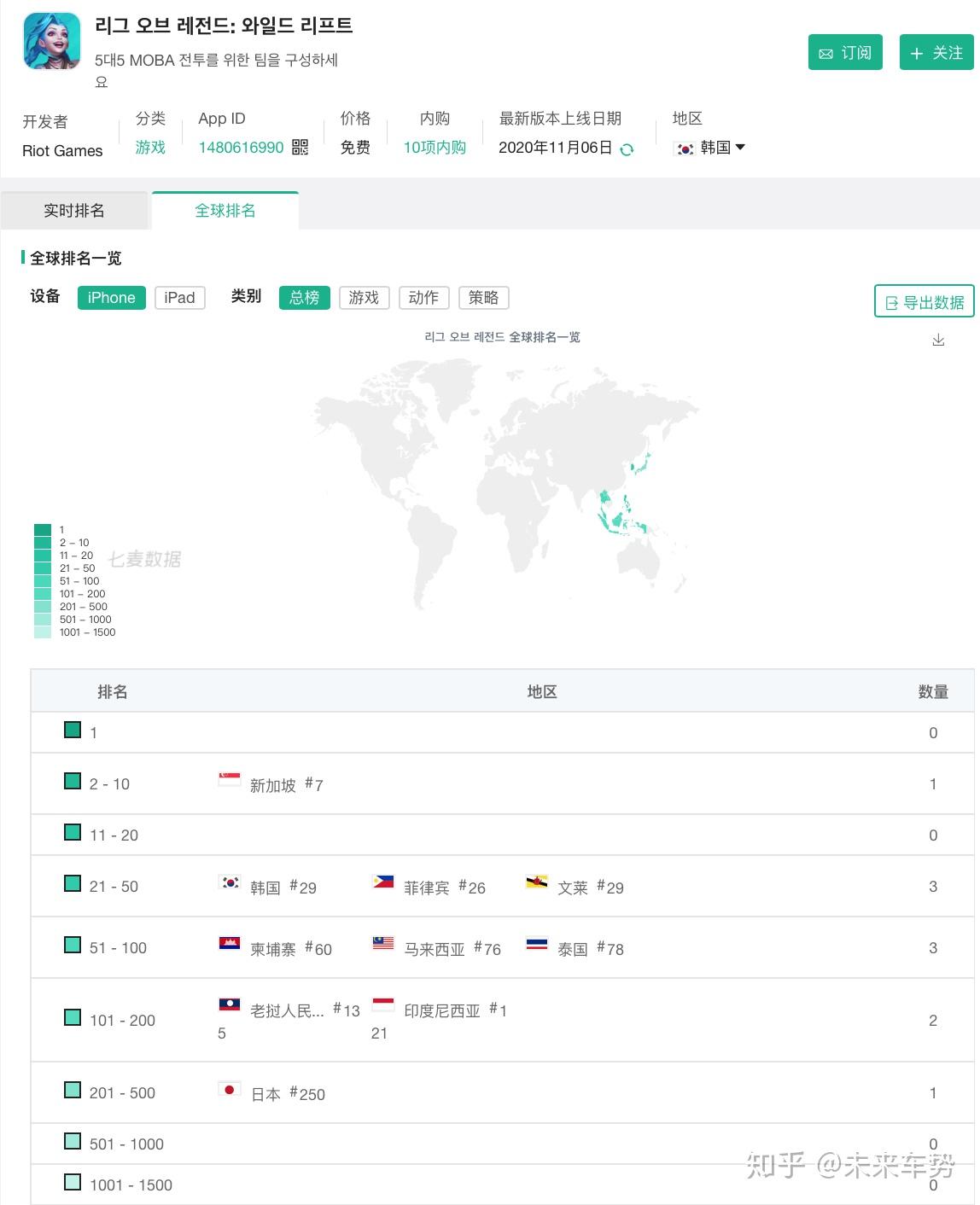Click the Thailand flag icon in the table
Viewport: 980px width, 1205px height.
coord(537,944)
